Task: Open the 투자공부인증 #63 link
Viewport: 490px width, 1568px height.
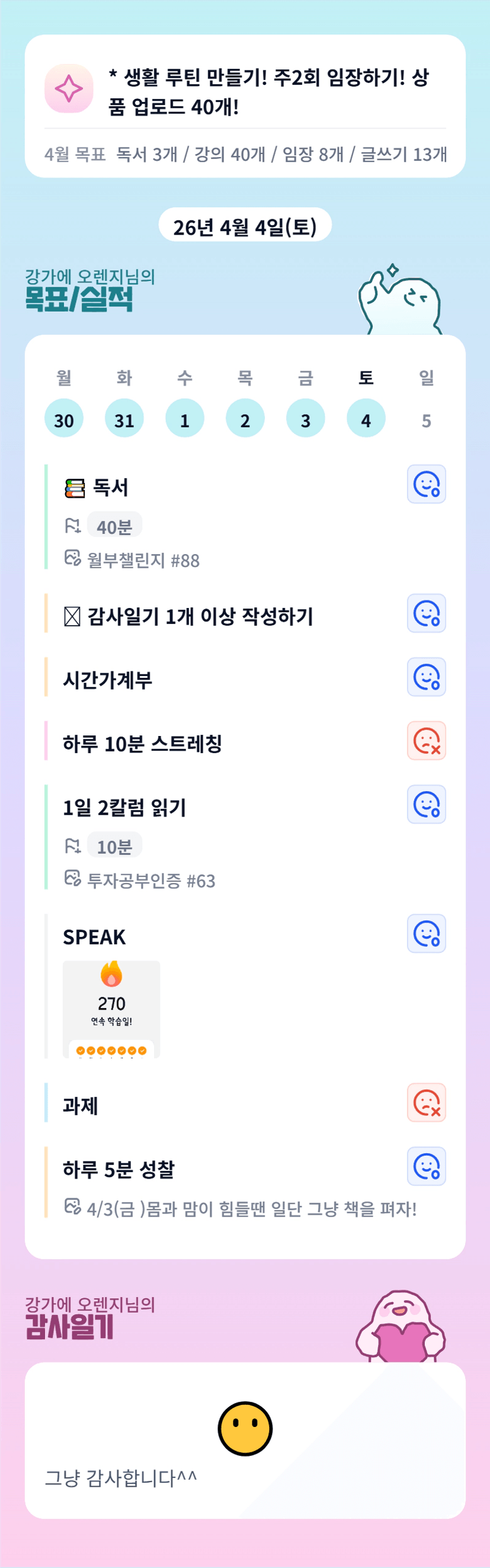Action: coord(151,881)
